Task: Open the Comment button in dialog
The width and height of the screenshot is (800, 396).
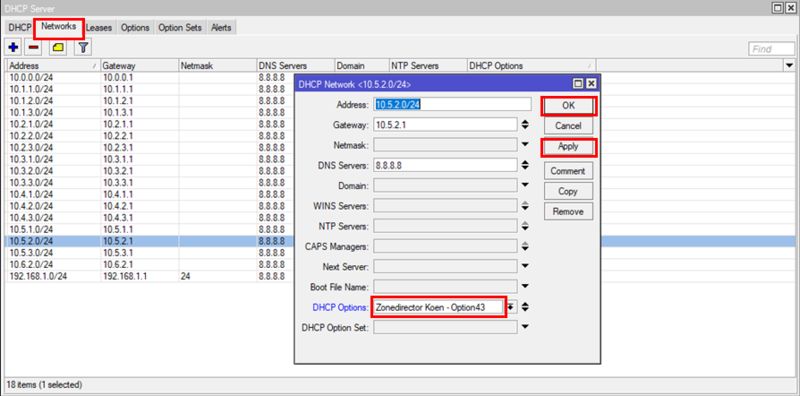Action: [568, 171]
